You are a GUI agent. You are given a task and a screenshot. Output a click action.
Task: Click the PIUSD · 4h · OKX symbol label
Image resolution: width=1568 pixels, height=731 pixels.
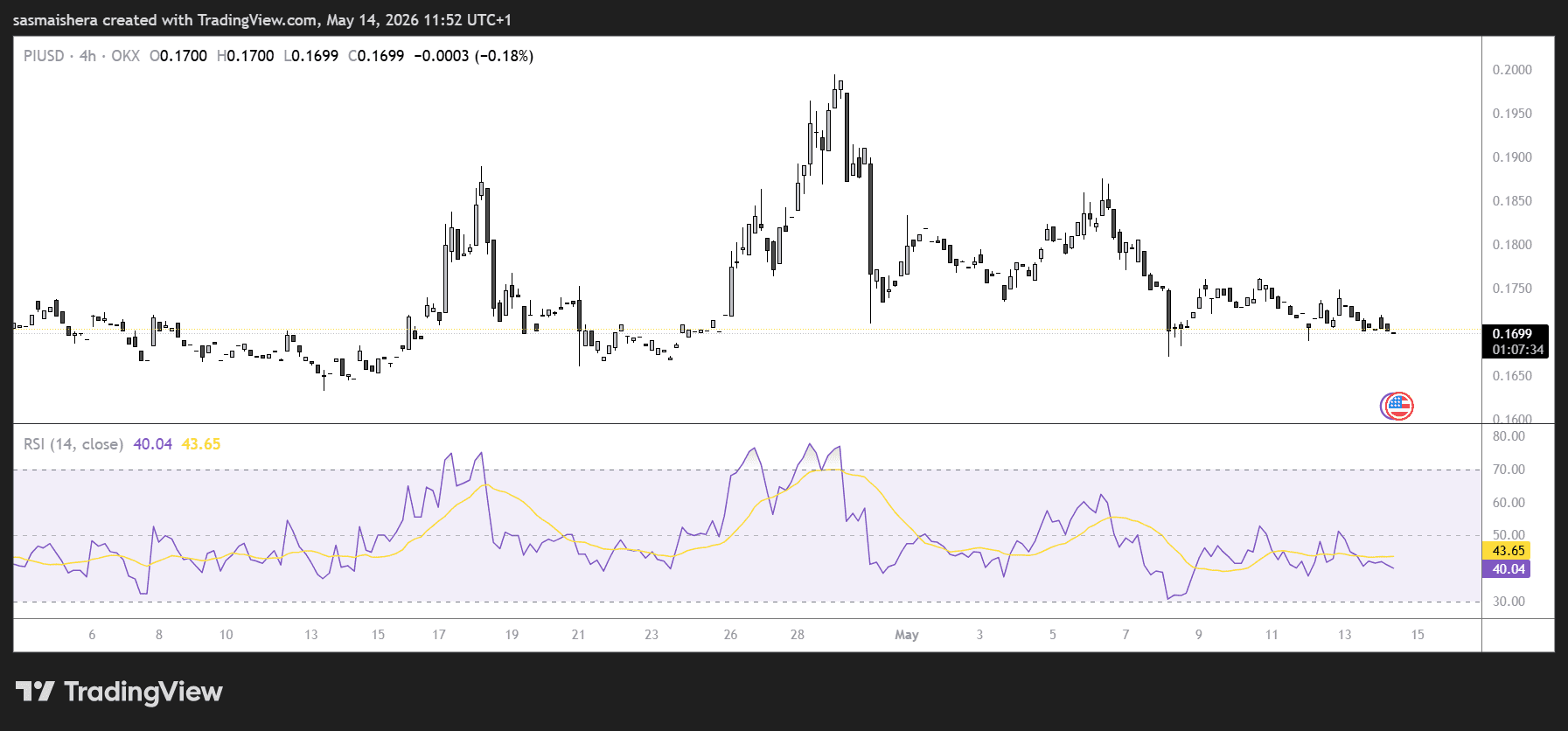[81, 56]
